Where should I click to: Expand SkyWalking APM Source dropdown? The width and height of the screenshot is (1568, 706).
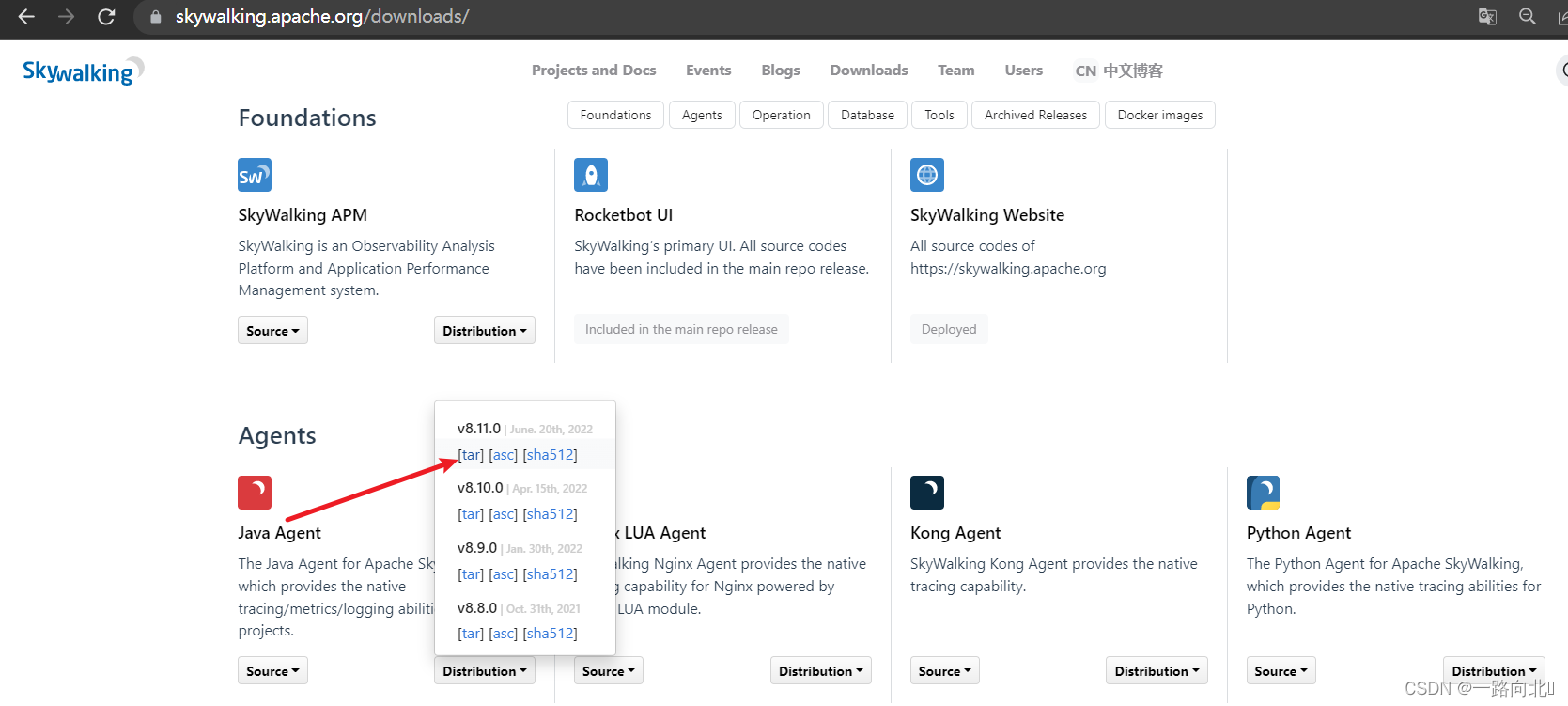point(272,330)
